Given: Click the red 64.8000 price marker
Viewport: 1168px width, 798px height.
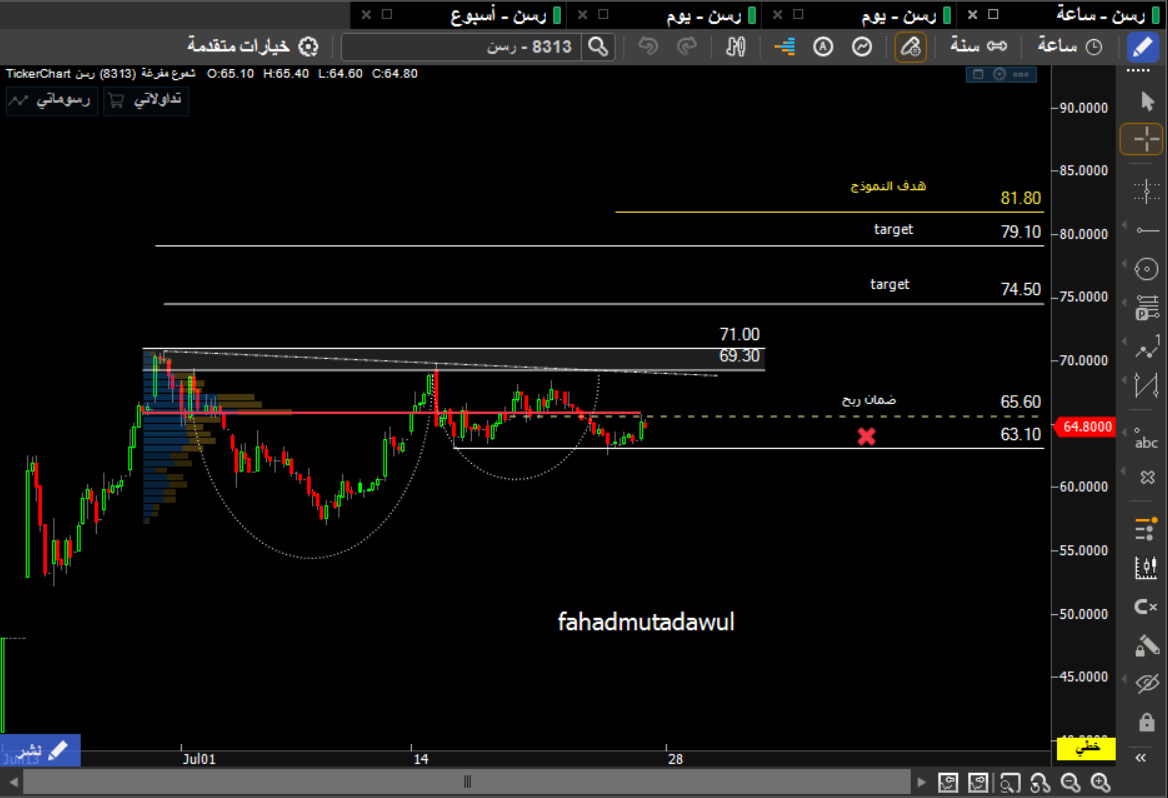Looking at the screenshot, I should pyautogui.click(x=1085, y=427).
